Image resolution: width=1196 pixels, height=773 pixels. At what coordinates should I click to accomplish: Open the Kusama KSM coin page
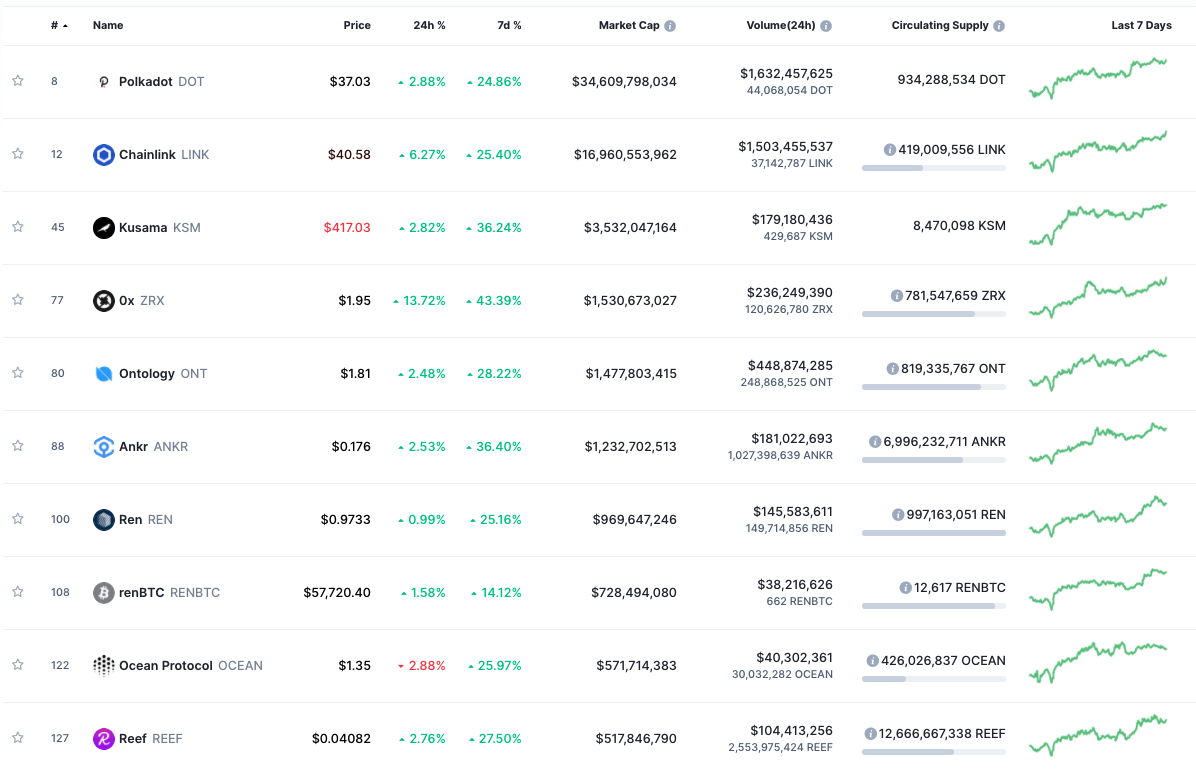point(159,227)
